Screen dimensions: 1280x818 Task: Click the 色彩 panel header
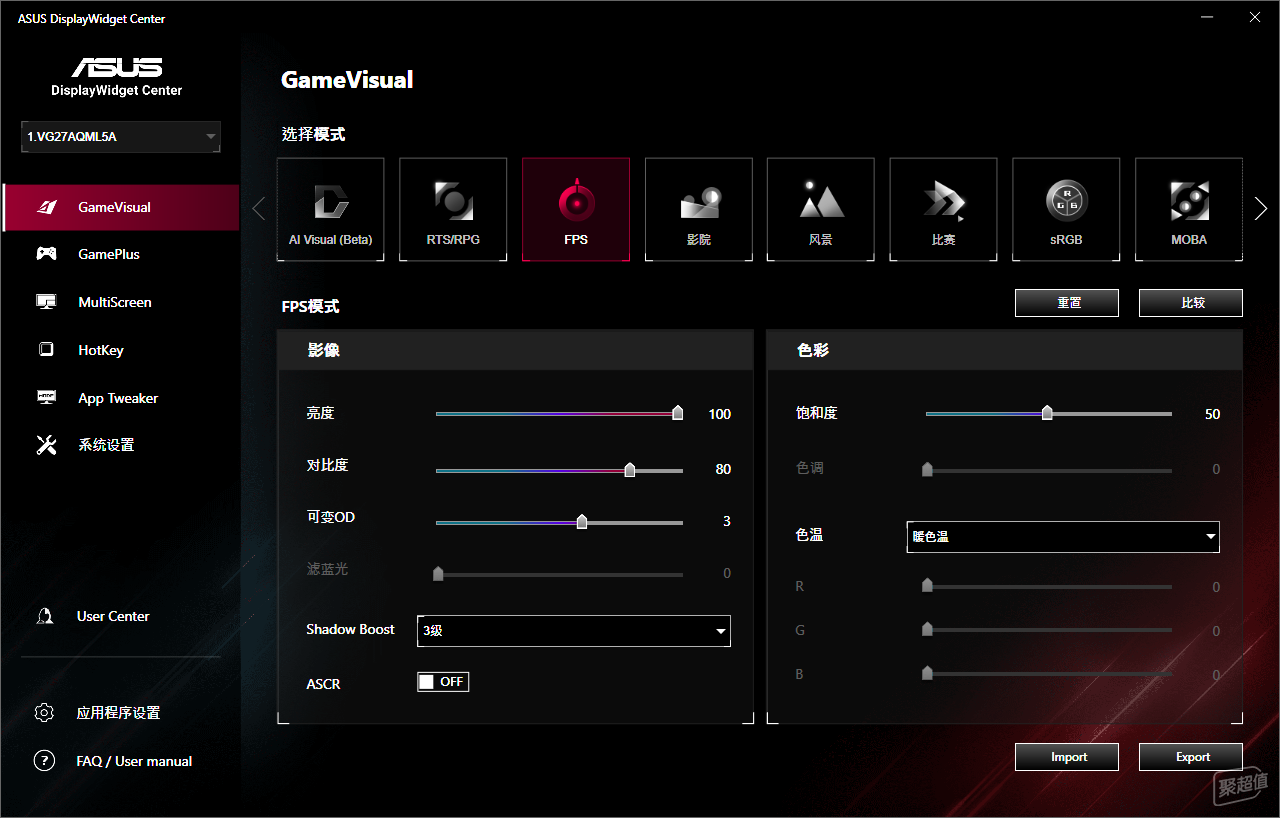click(x=1005, y=350)
